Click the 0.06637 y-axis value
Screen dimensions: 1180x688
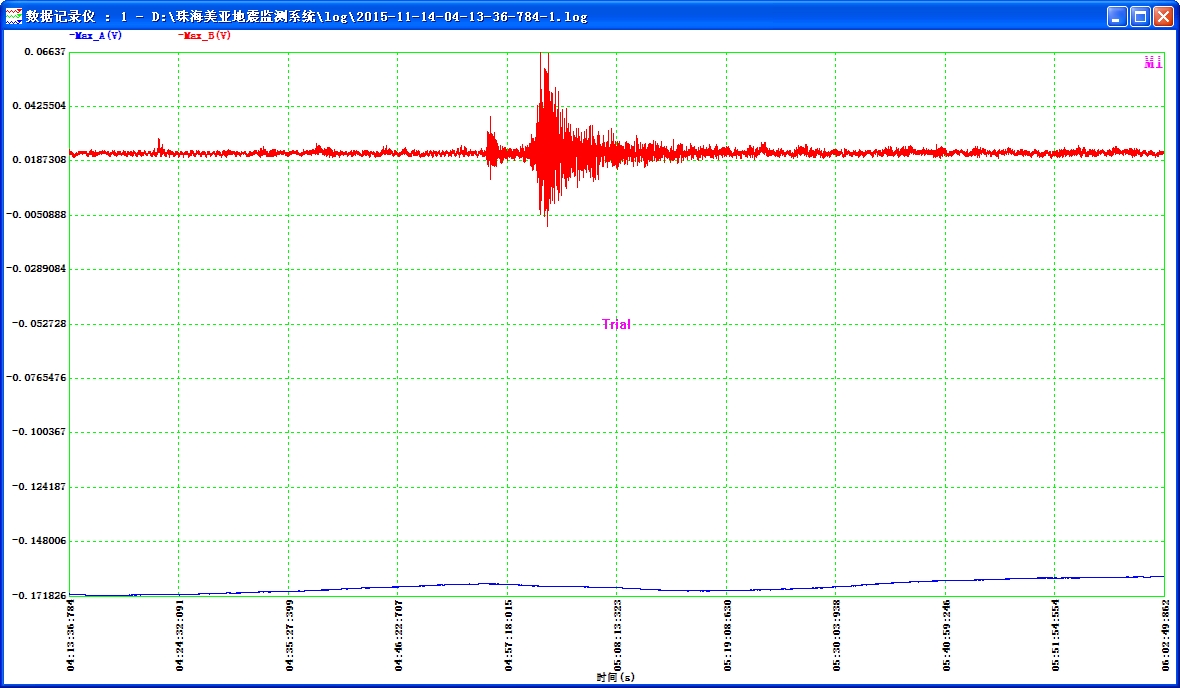pyautogui.click(x=45, y=51)
